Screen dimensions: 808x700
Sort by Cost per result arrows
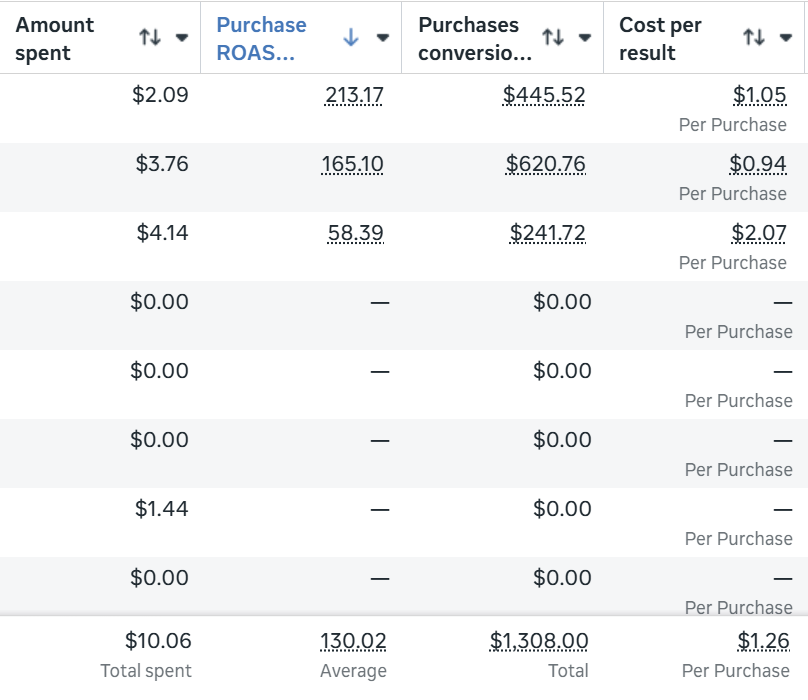coord(754,37)
